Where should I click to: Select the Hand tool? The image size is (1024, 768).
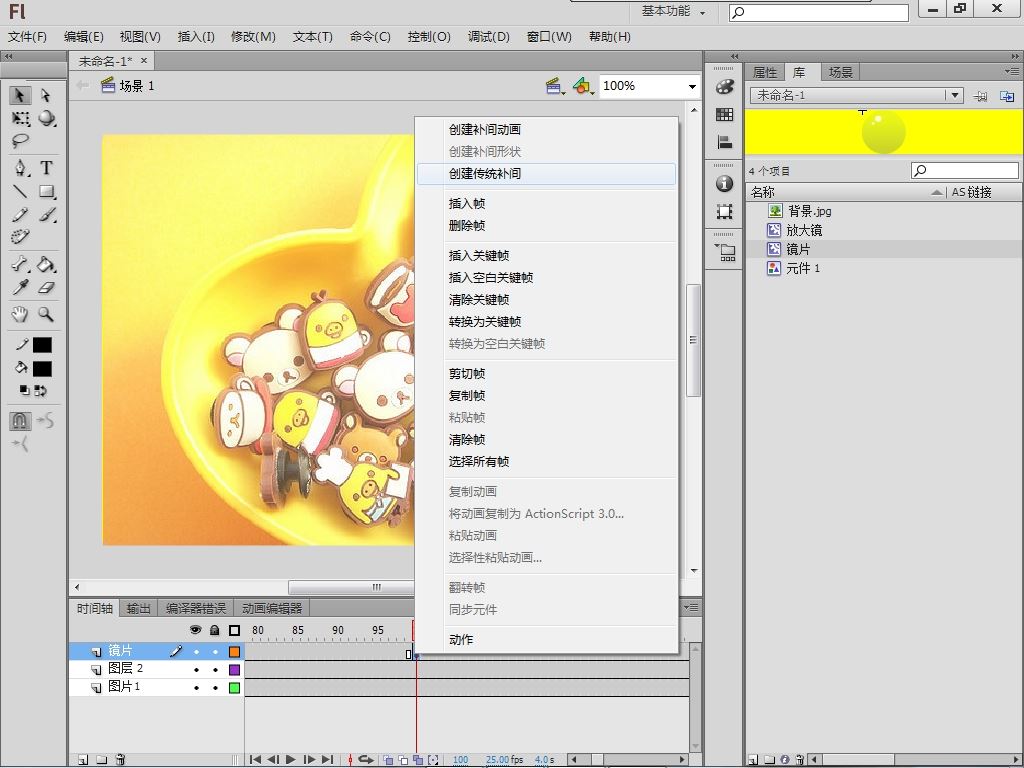pyautogui.click(x=20, y=315)
